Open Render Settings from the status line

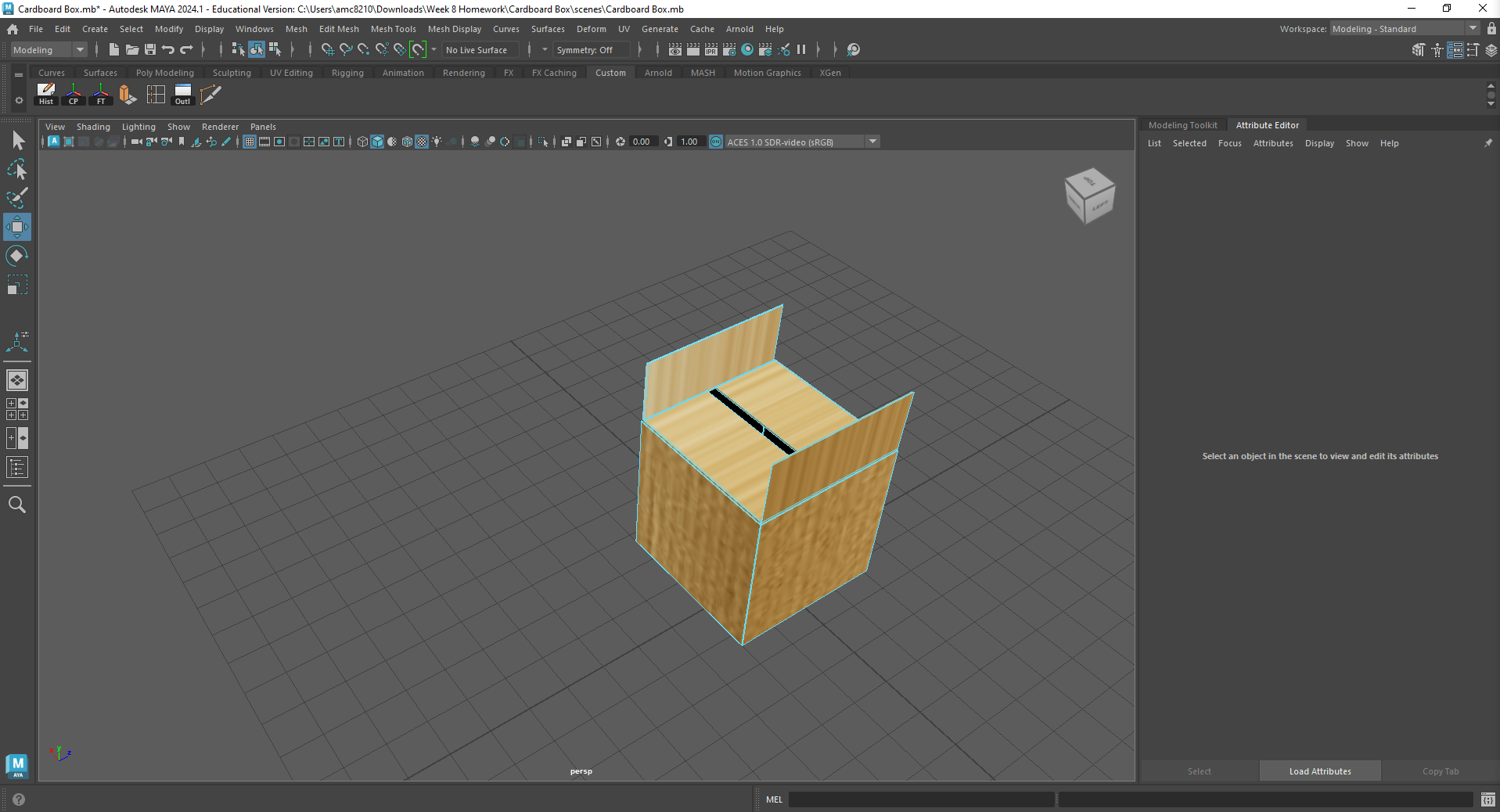tap(728, 49)
